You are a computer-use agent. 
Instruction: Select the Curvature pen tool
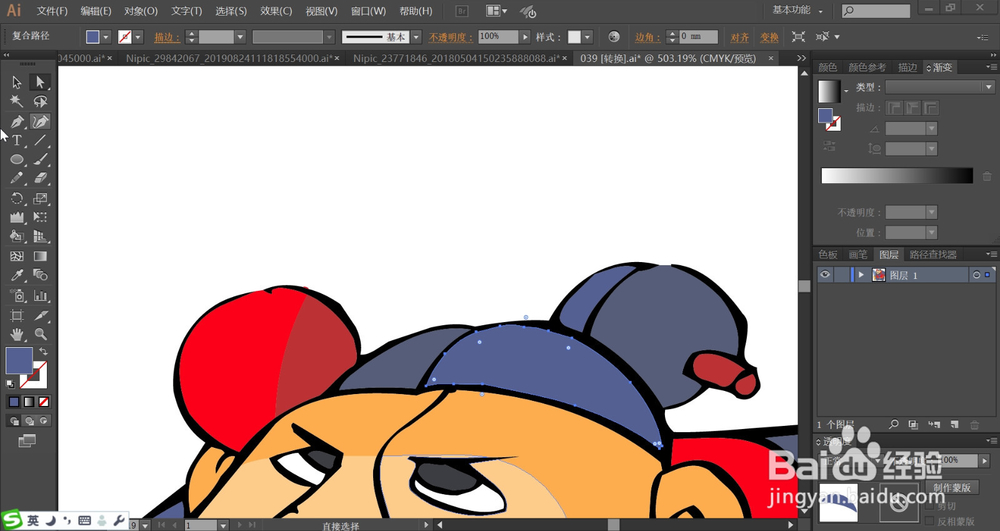coord(40,121)
